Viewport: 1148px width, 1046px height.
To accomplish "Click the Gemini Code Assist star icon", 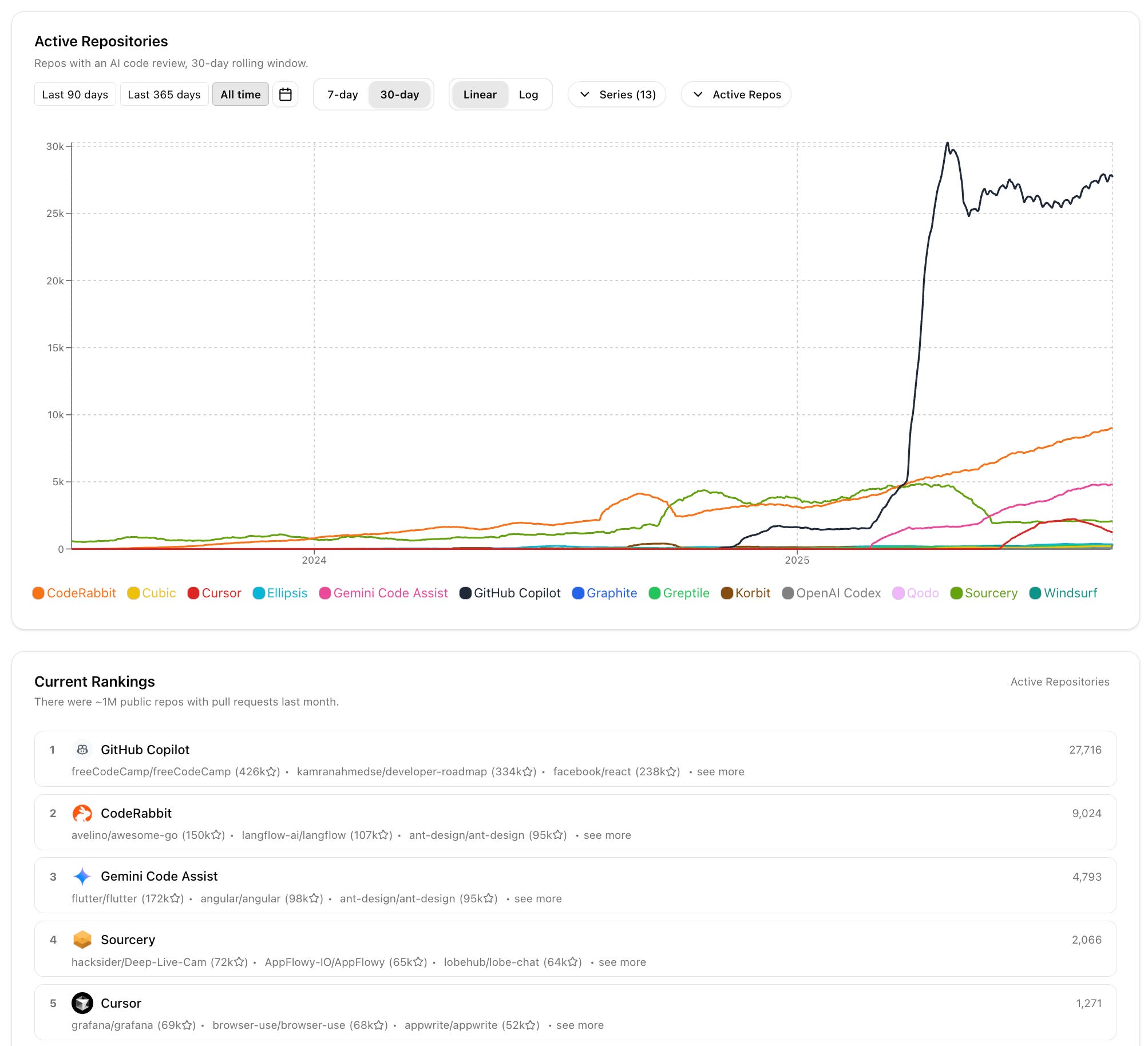I will (x=82, y=876).
